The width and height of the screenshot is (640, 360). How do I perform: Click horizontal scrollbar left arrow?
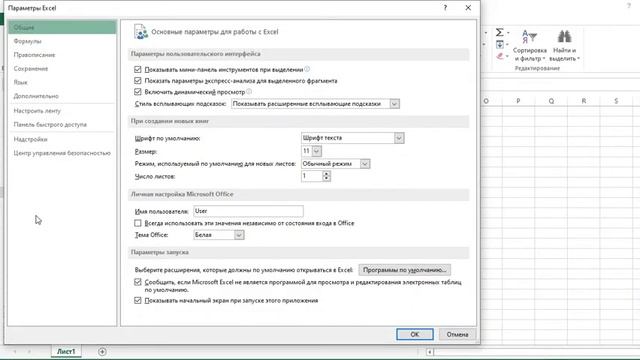(429, 352)
